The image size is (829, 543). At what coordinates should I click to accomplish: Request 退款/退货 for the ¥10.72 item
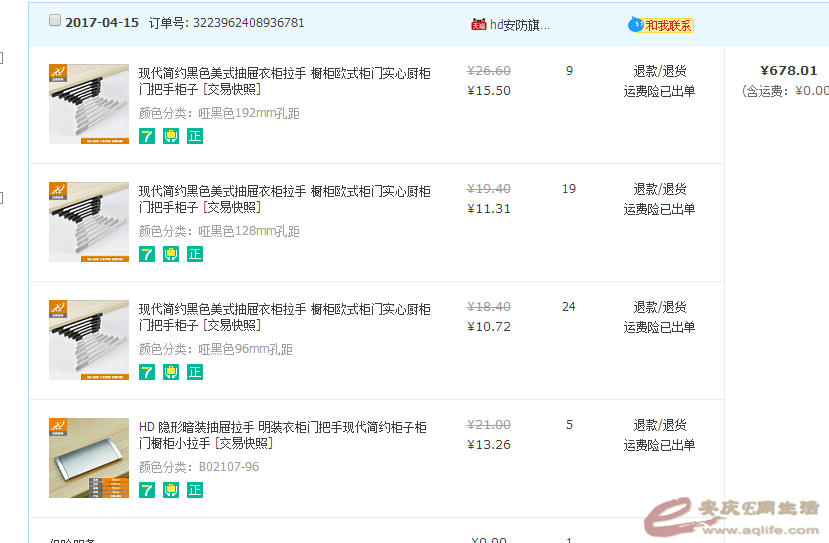tap(659, 307)
